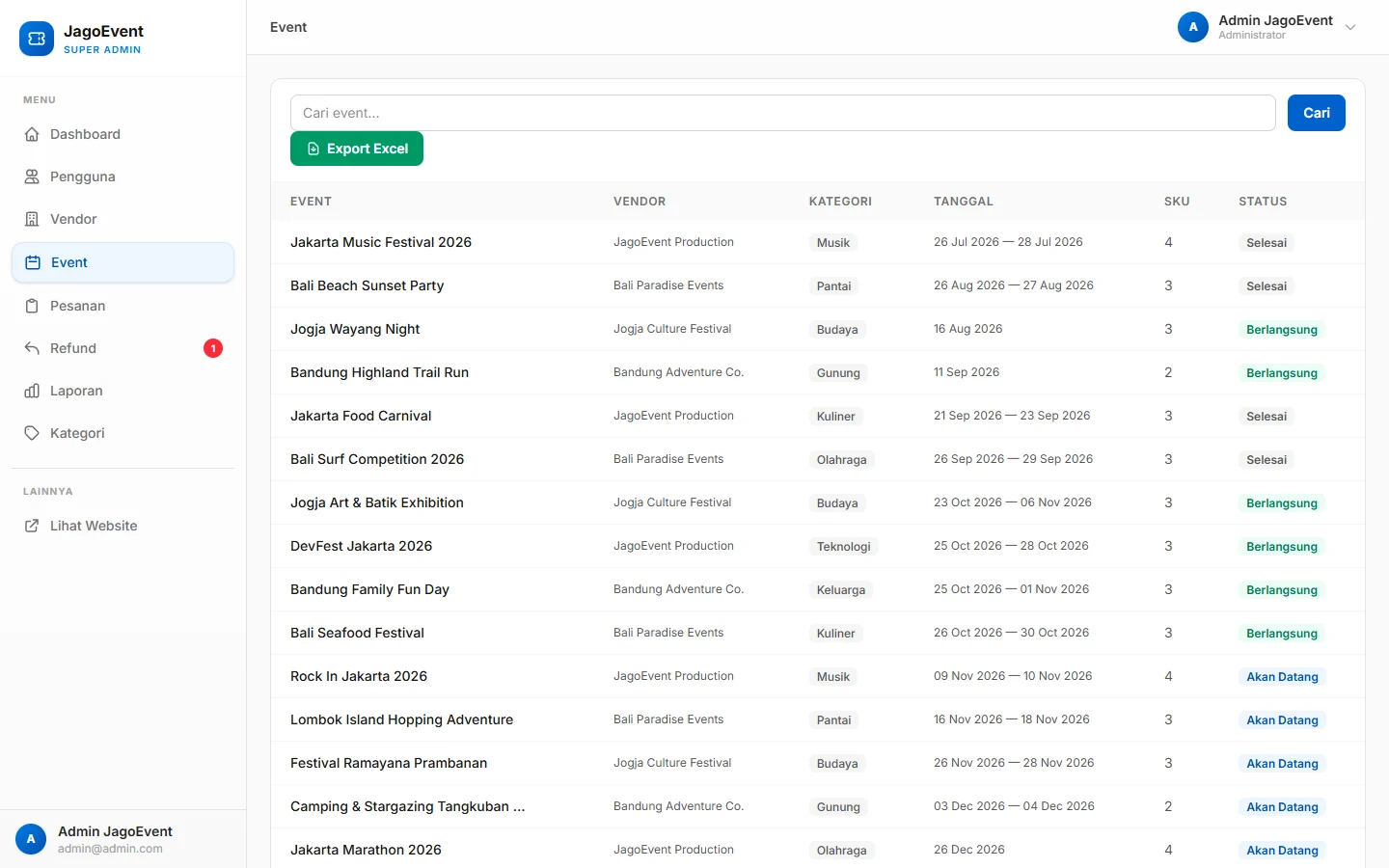Click the SKU column header
The height and width of the screenshot is (868, 1389).
pyautogui.click(x=1177, y=202)
